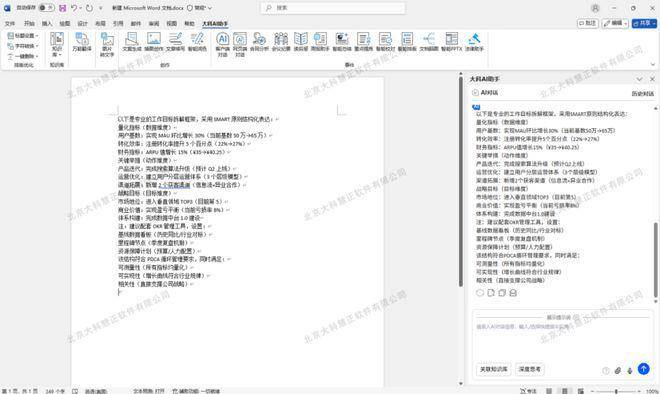Click the blue 共享 share button
660x394 pixels.
pos(644,23)
